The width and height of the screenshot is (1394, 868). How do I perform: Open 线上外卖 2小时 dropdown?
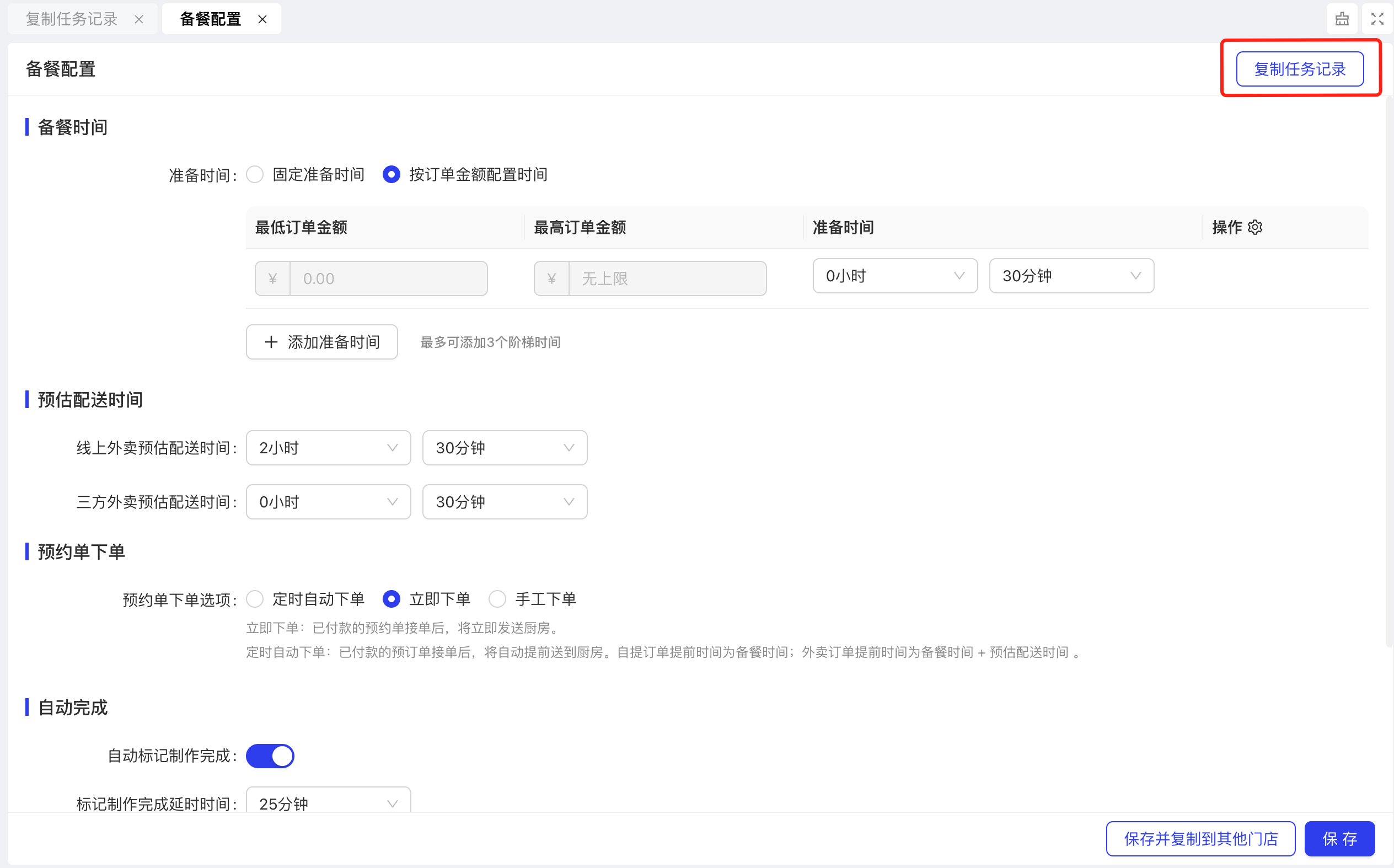[328, 448]
